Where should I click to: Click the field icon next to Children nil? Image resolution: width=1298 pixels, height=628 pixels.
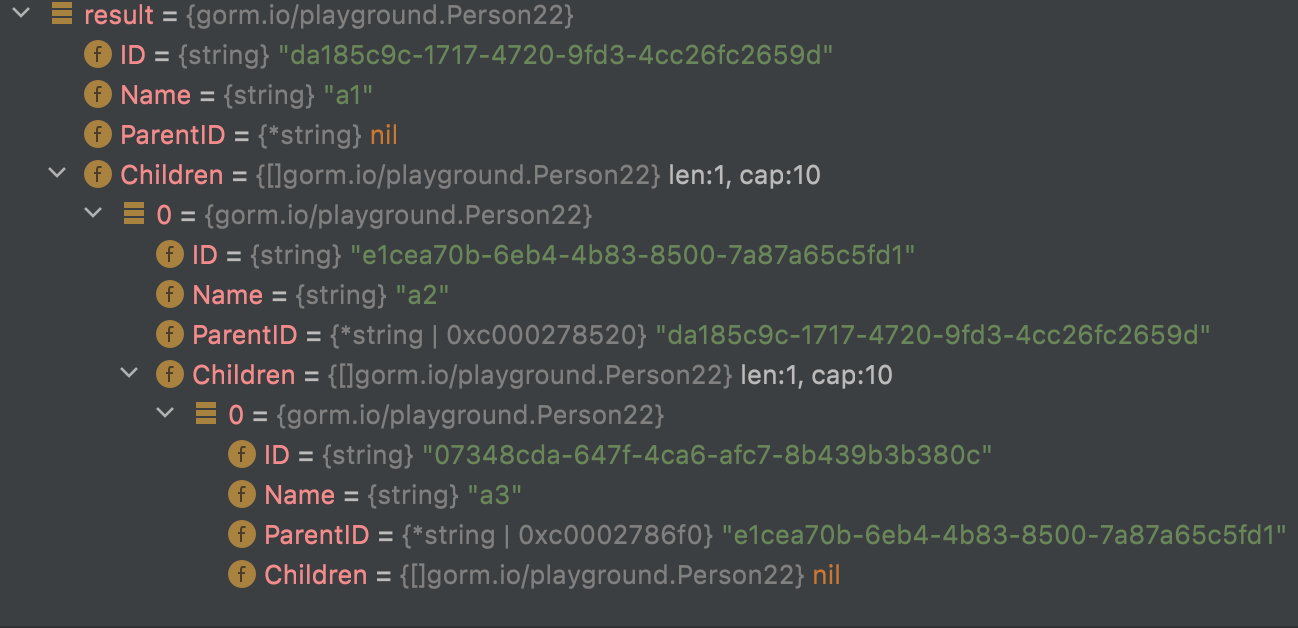(x=241, y=575)
